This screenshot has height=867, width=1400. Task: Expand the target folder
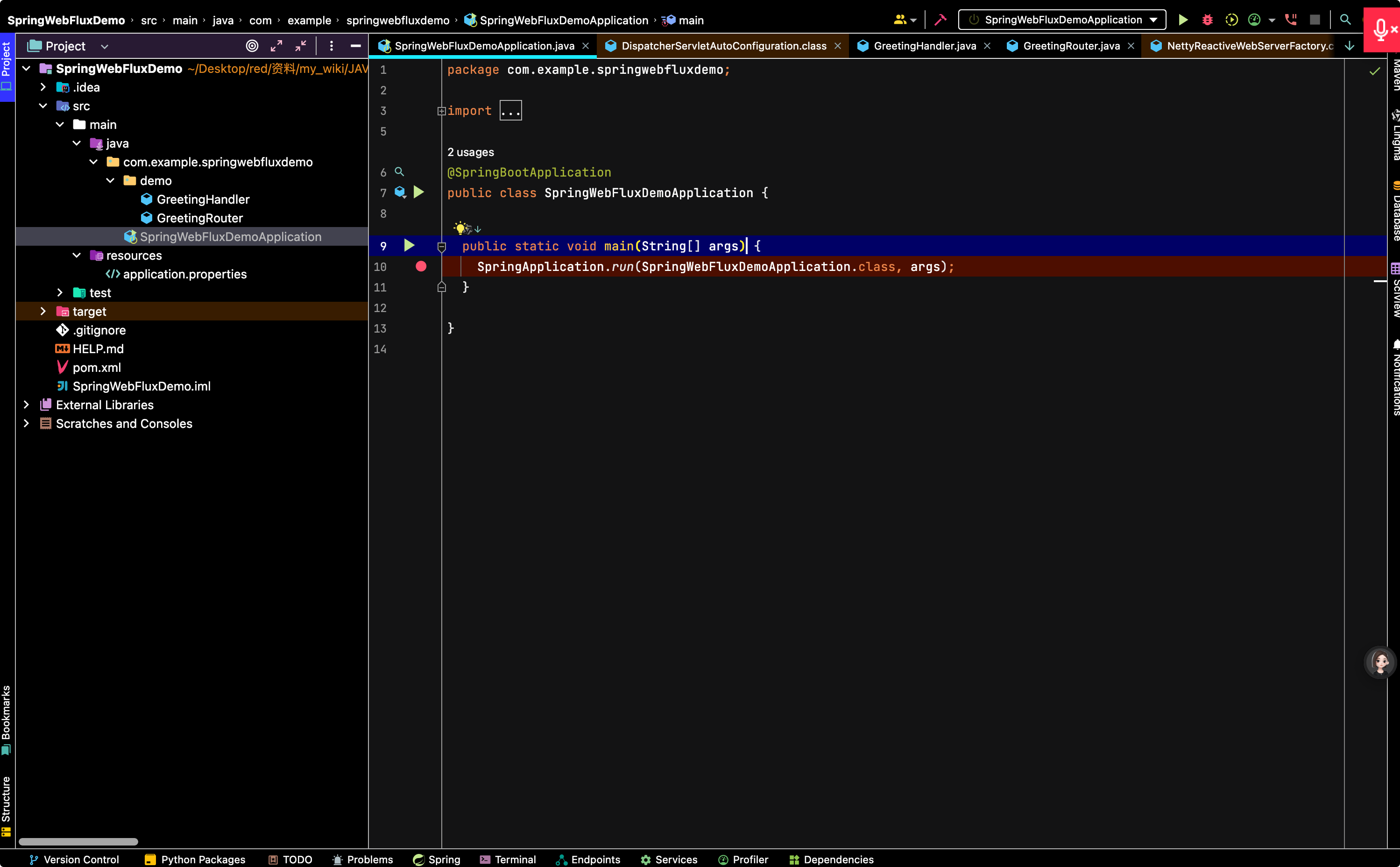pos(43,312)
